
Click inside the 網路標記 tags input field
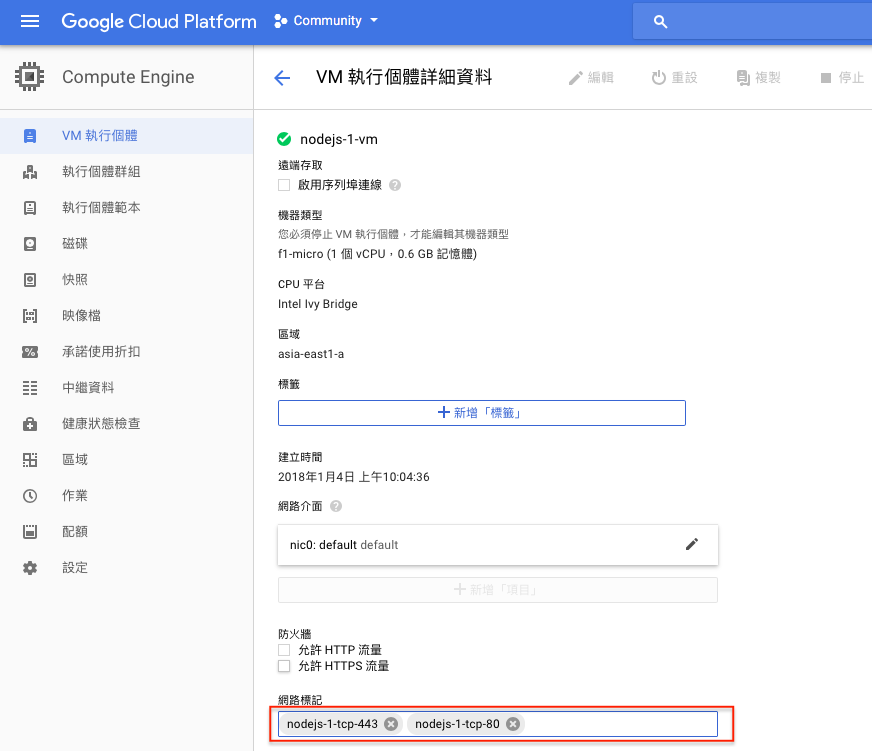620,724
